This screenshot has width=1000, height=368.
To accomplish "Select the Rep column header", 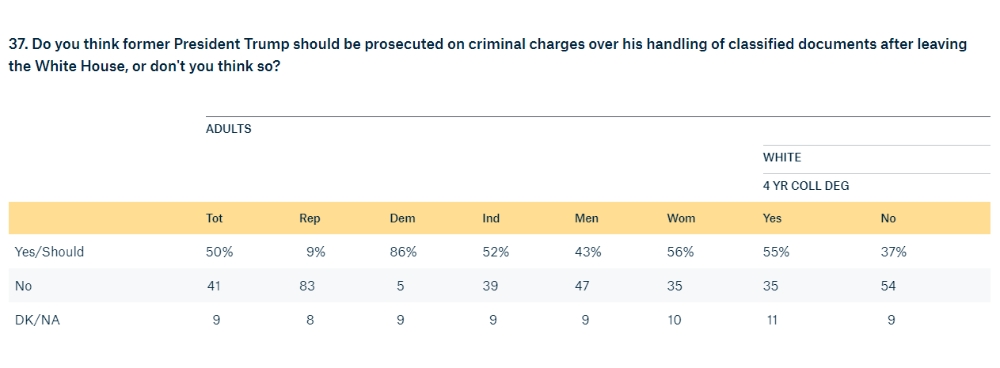I will click(x=309, y=219).
